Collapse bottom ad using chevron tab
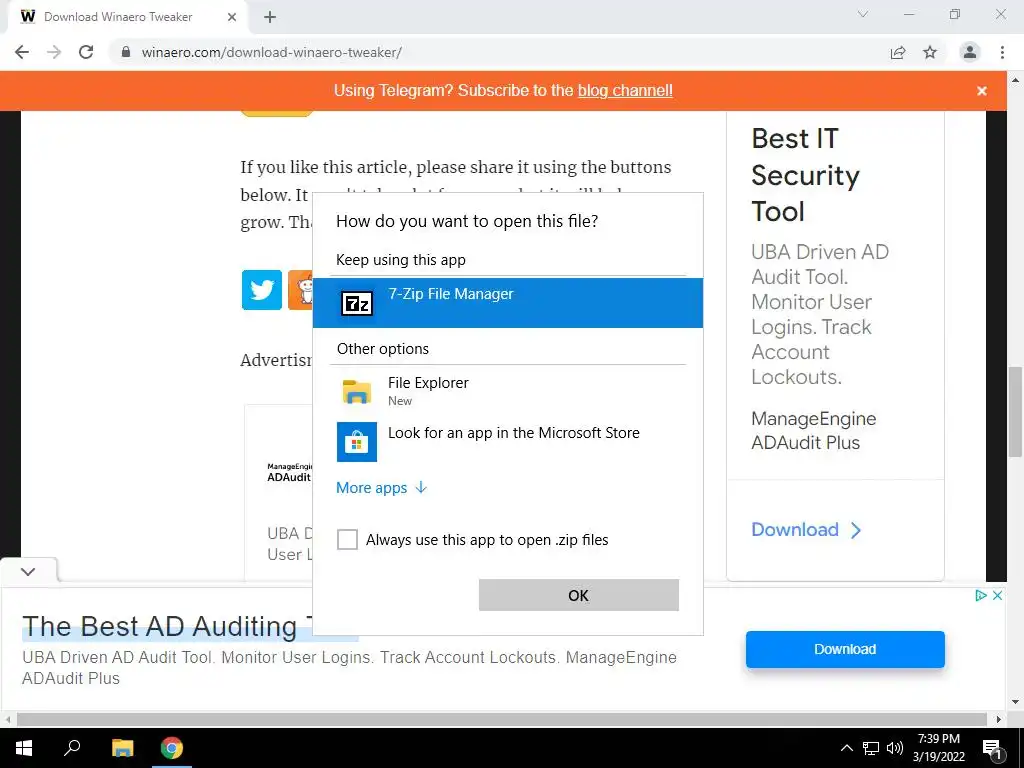 point(27,571)
